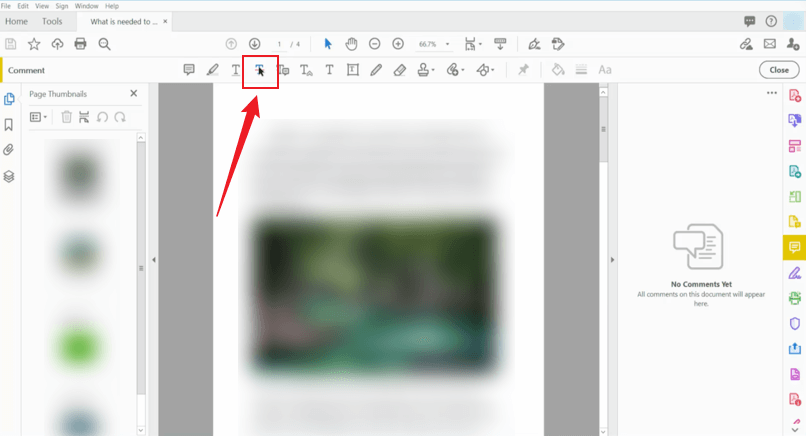Screen dimensions: 806x436
Task: Open the Aa text properties
Action: (605, 70)
